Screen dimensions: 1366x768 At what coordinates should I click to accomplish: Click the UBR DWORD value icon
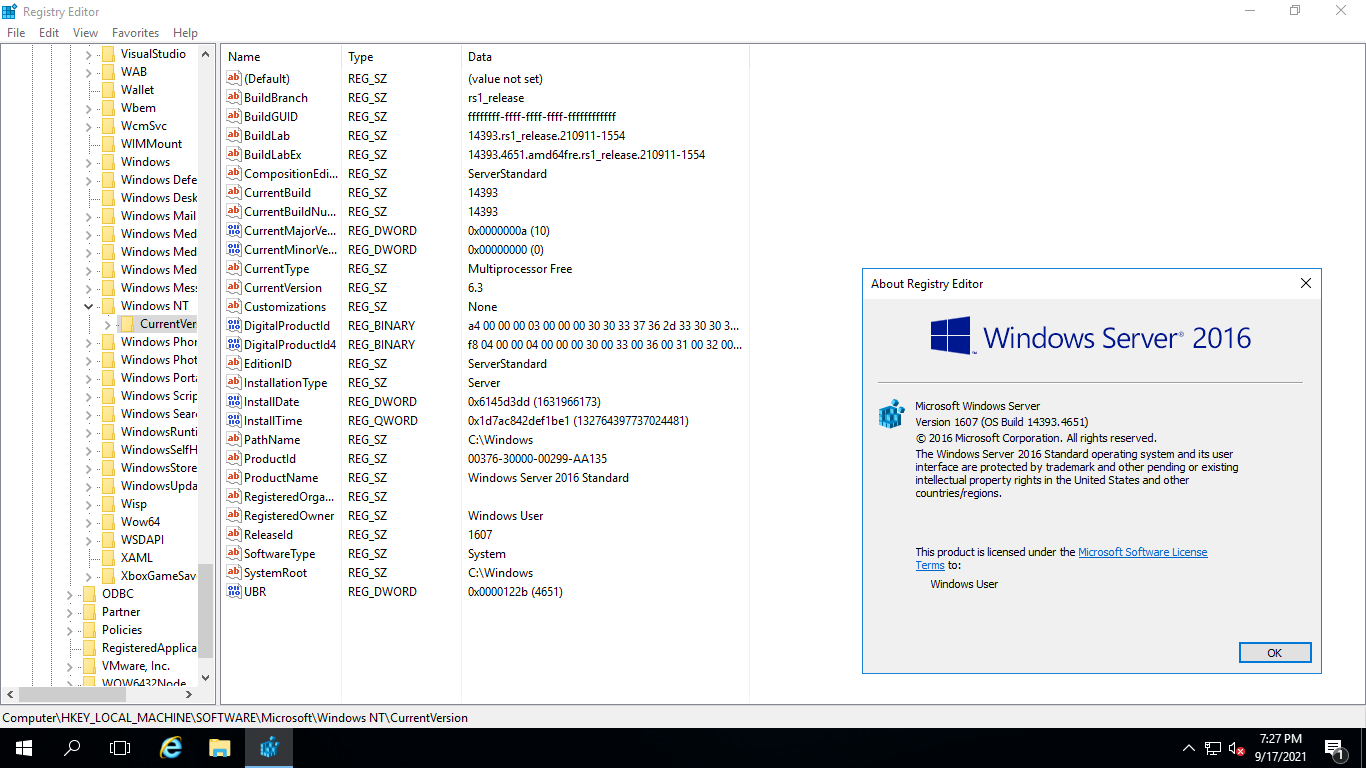[234, 592]
